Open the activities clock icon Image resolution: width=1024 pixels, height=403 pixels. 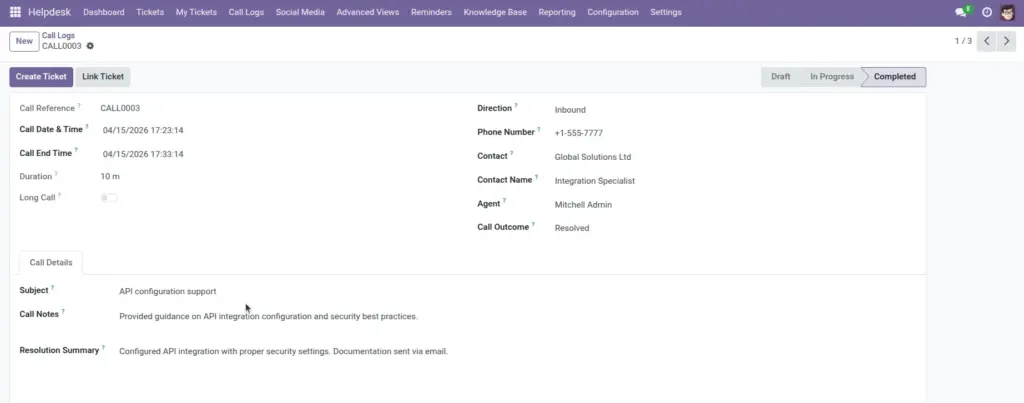[987, 12]
